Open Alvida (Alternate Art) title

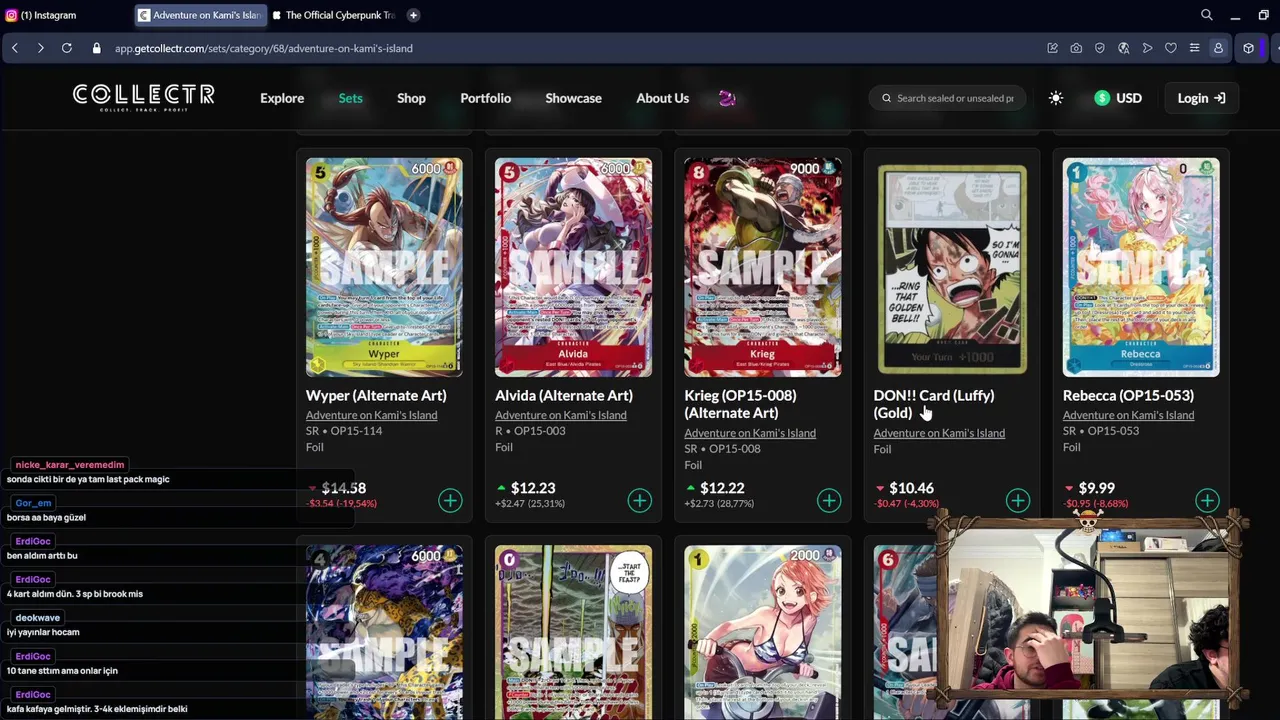pos(564,396)
